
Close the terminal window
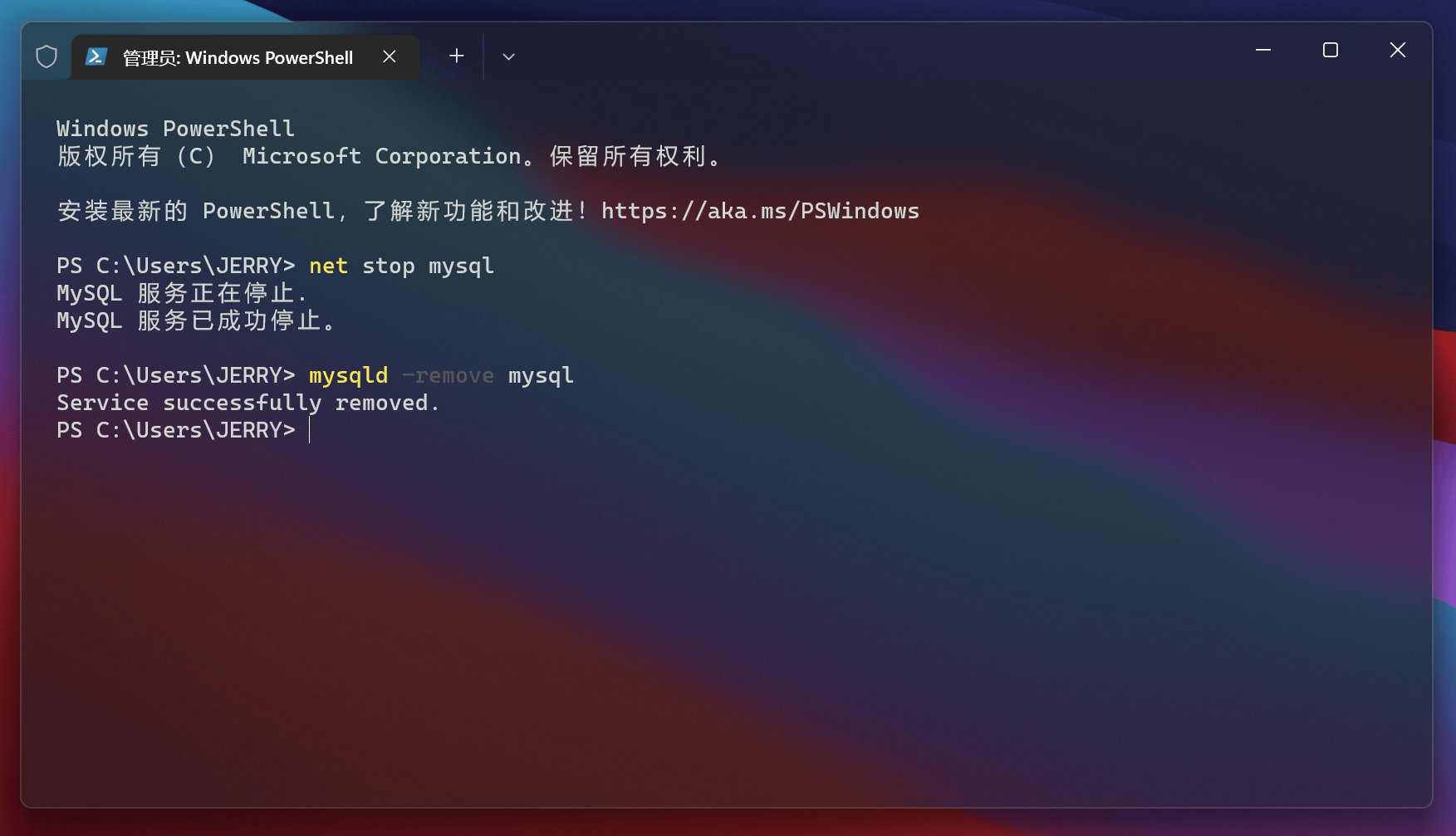pos(1398,50)
